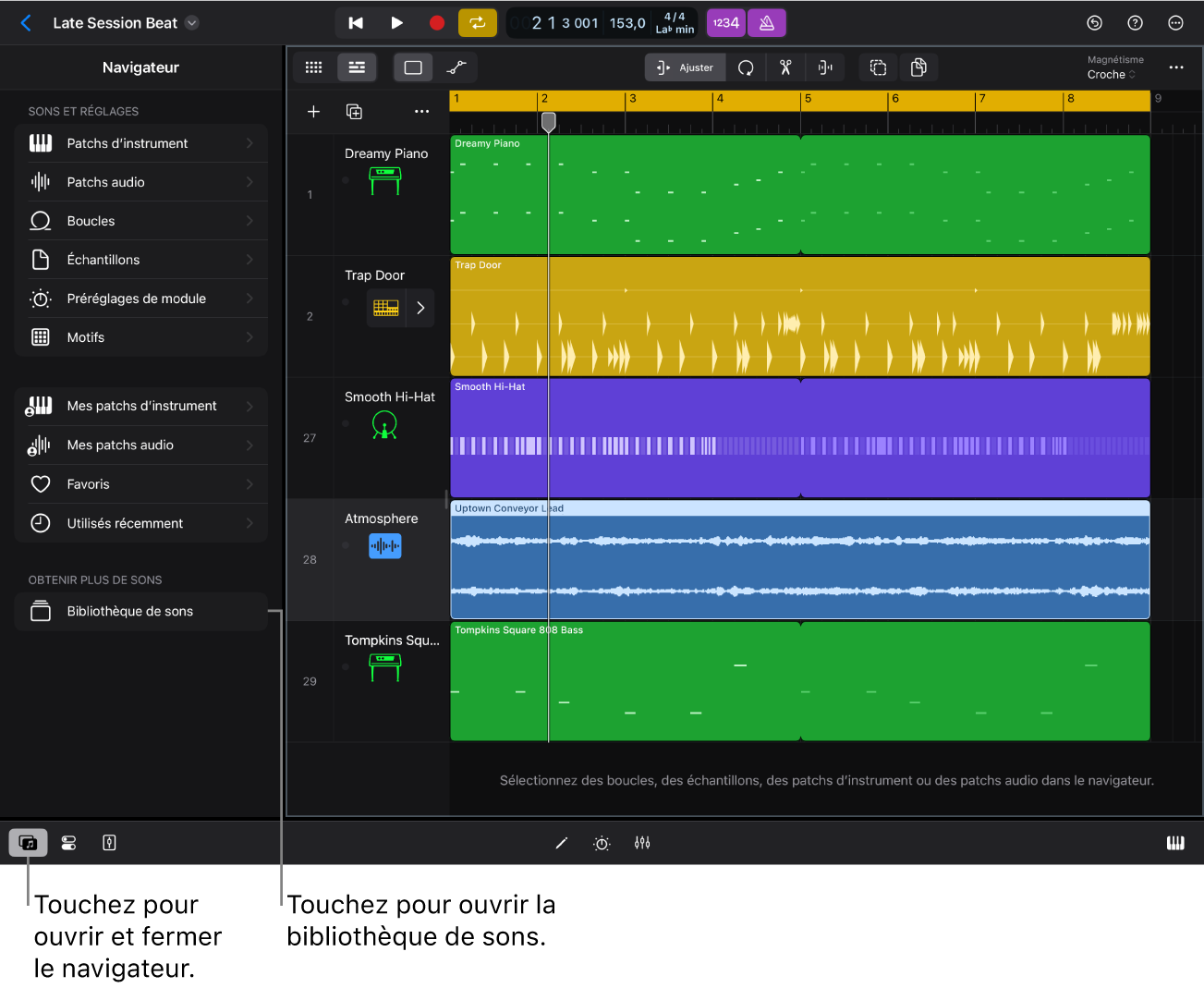Image resolution: width=1204 pixels, height=988 pixels.
Task: Click the Ajuster button
Action: pyautogui.click(x=685, y=67)
